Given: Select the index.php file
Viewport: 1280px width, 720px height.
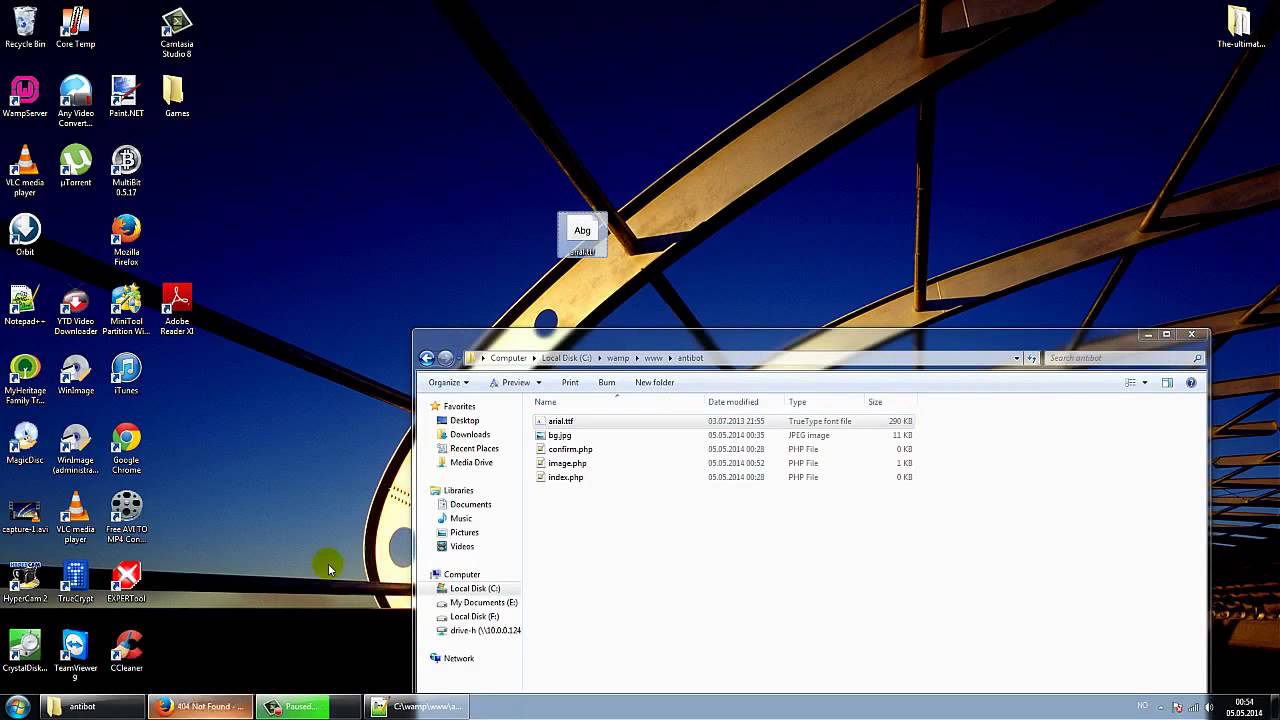Looking at the screenshot, I should coord(565,477).
